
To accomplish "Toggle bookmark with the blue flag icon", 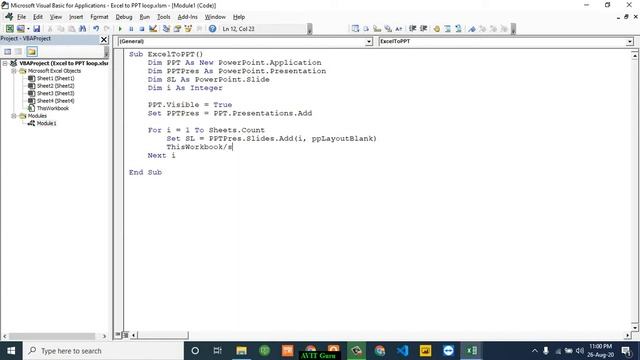I will click(x=472, y=29).
